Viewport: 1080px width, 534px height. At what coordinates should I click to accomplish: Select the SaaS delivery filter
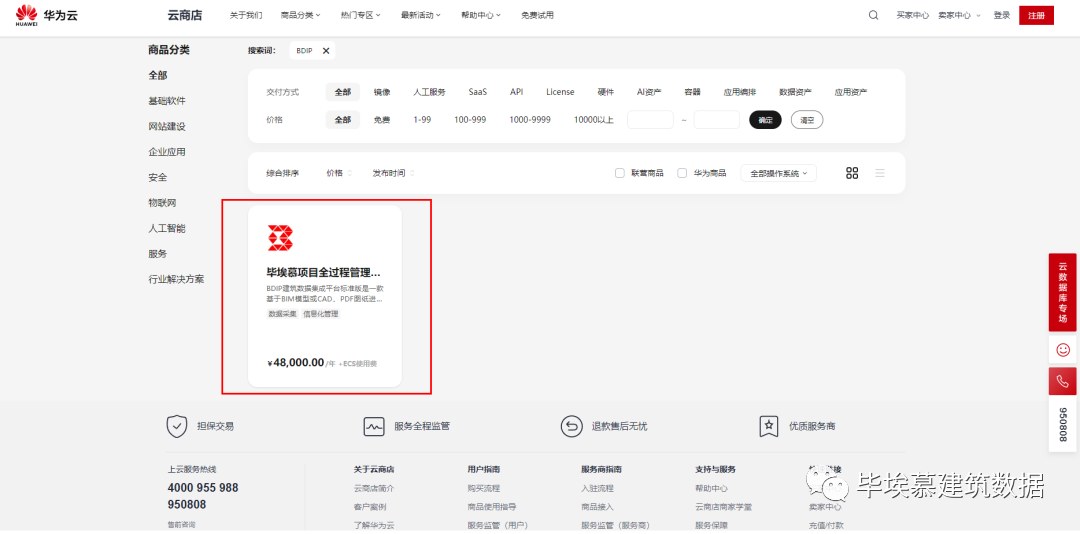click(x=477, y=92)
